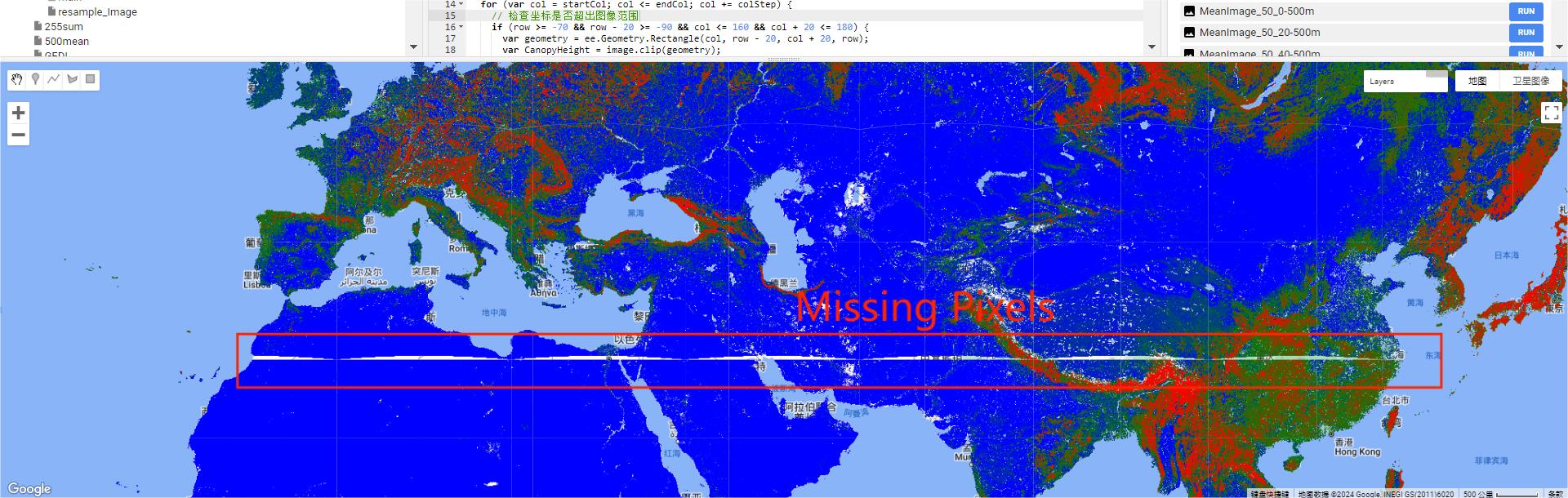Click code line 17 geometry statement
The width and height of the screenshot is (1568, 498).
pos(685,38)
